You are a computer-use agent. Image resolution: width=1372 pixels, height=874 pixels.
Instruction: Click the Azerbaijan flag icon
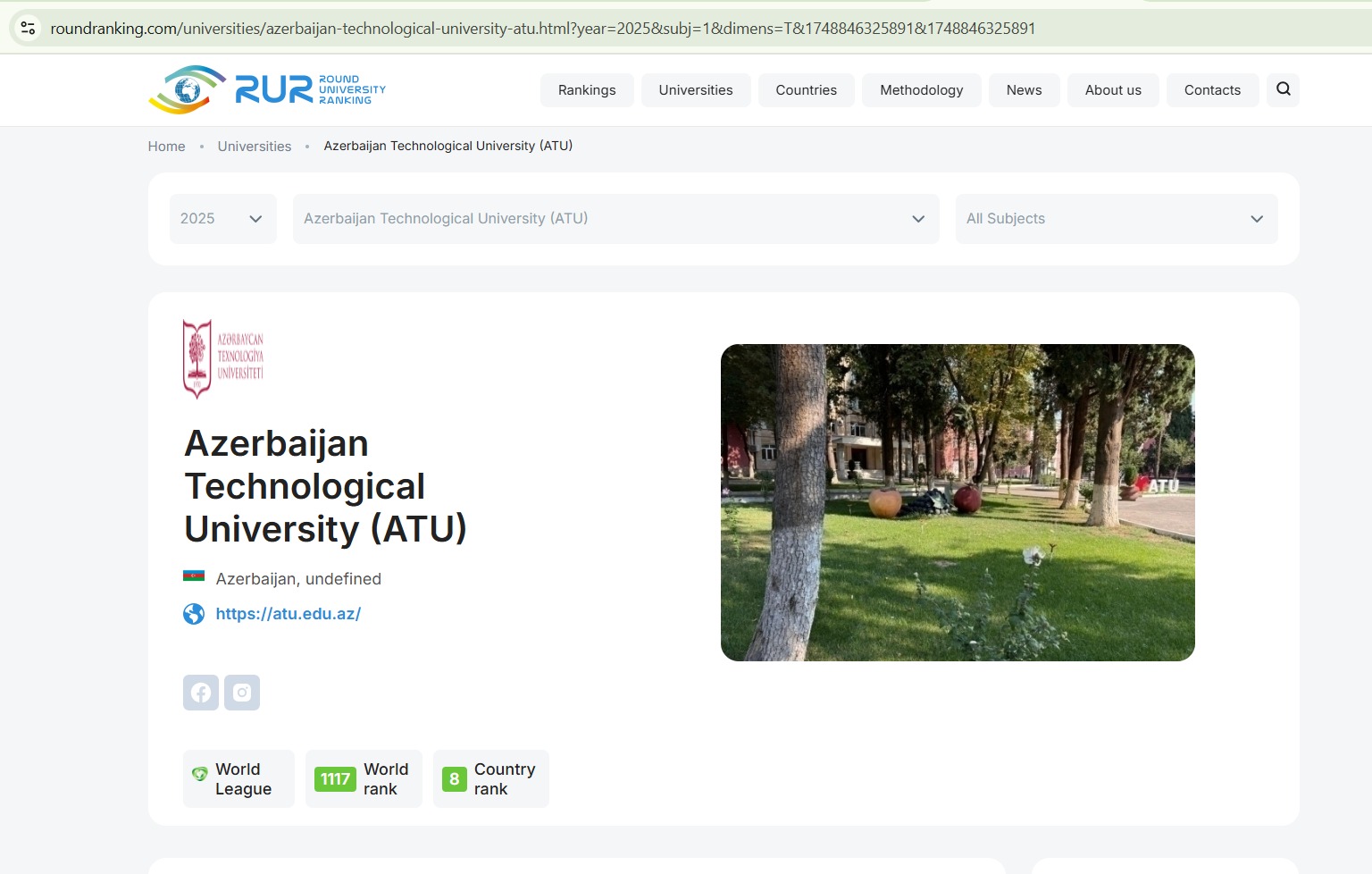194,576
